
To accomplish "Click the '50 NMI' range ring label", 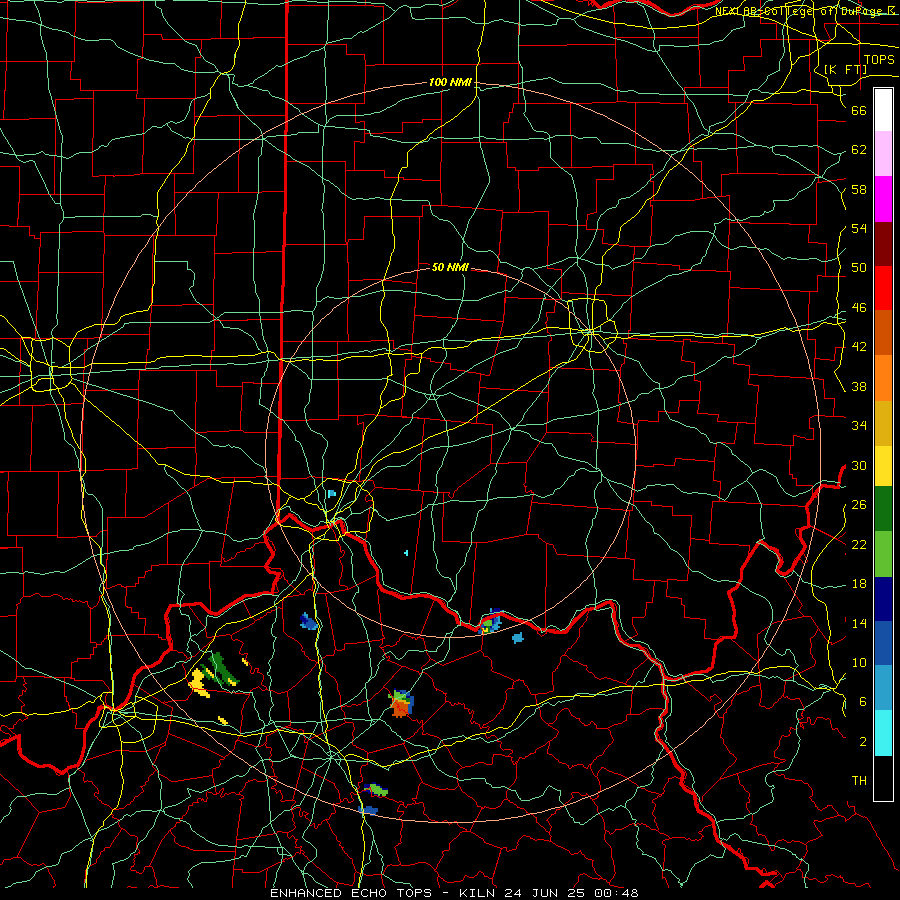I will (450, 267).
